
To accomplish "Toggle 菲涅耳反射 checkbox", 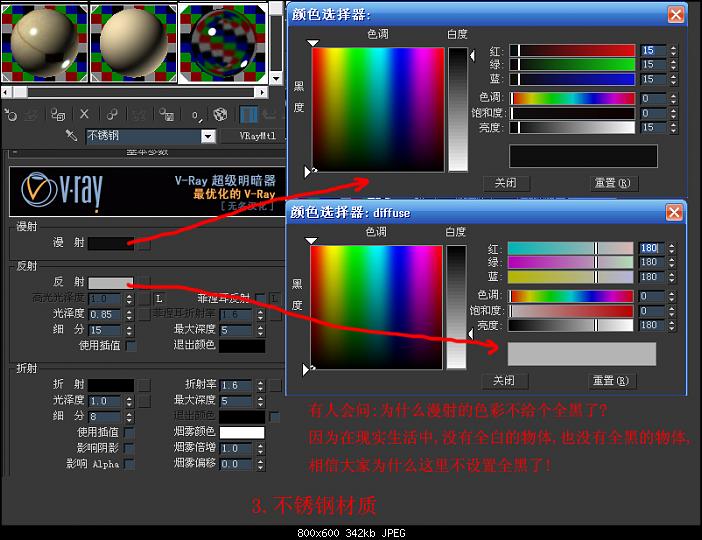I will tap(260, 298).
